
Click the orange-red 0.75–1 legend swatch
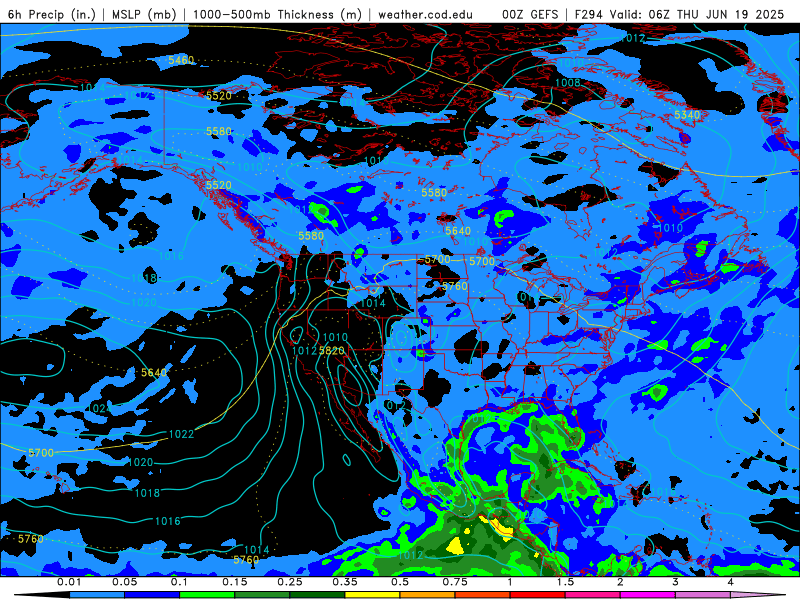[x=483, y=595]
